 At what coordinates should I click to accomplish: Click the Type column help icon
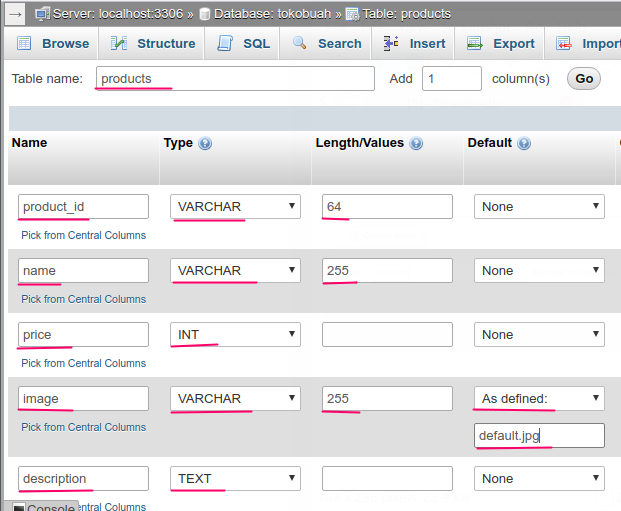tap(205, 144)
